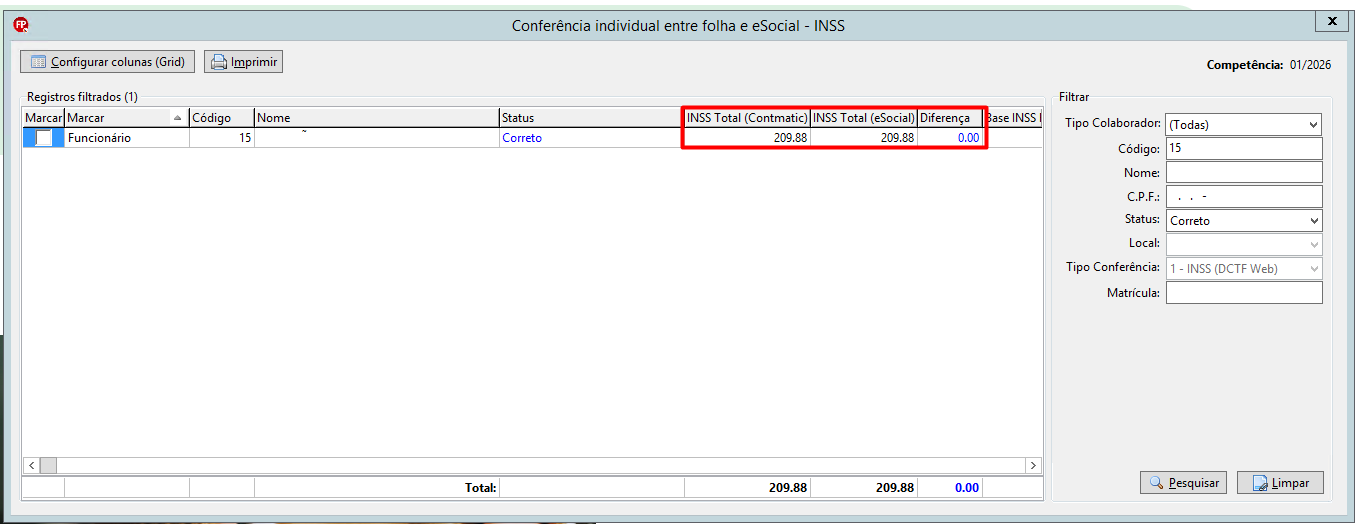Image resolution: width=1360 pixels, height=524 pixels.
Task: Expand the Local dropdown
Action: [x=1313, y=244]
